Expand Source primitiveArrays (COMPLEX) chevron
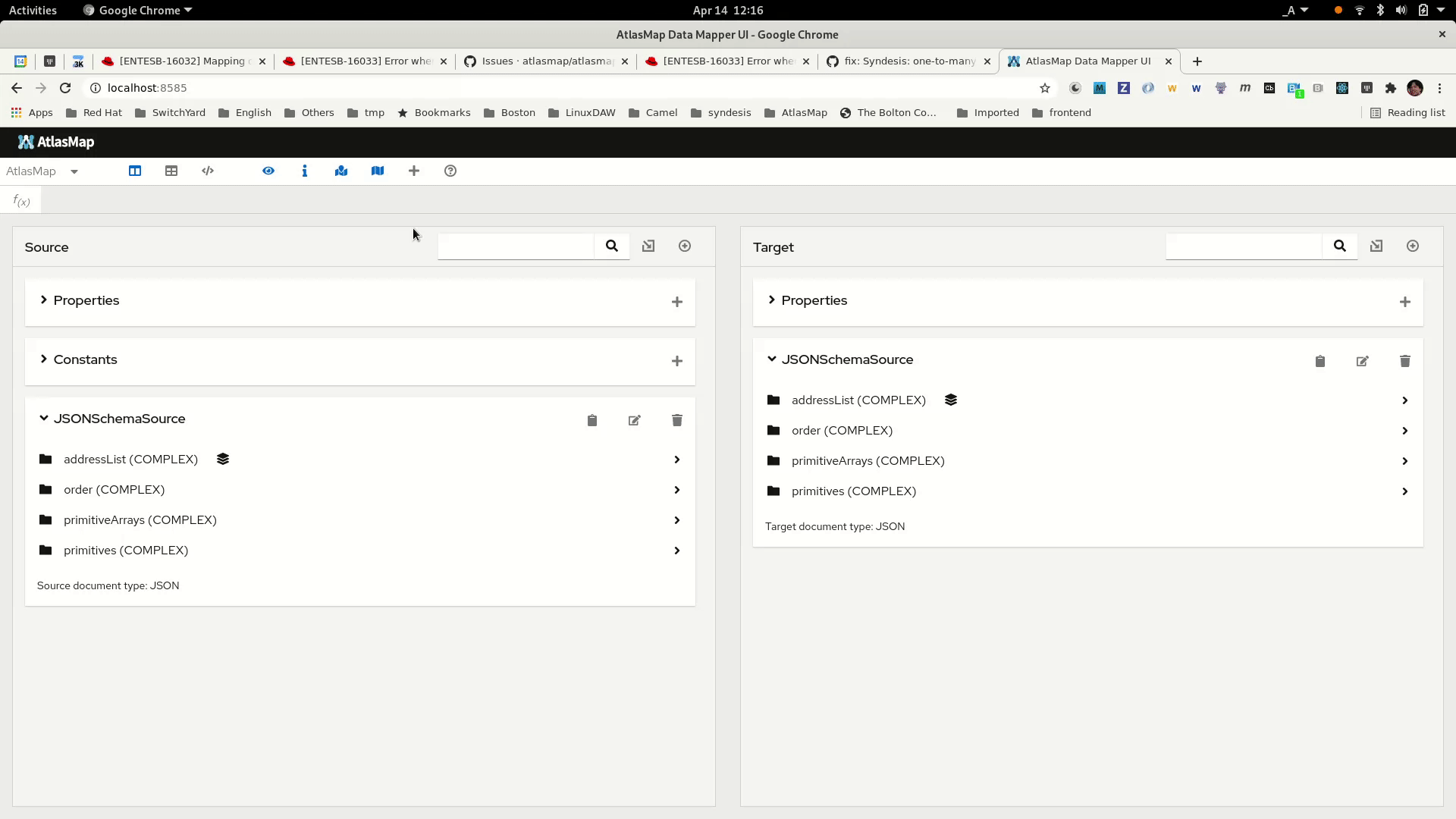 [677, 520]
